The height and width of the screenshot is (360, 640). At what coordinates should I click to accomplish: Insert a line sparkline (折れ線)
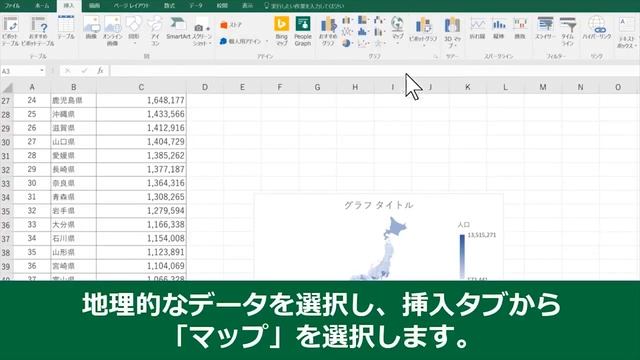tap(477, 28)
